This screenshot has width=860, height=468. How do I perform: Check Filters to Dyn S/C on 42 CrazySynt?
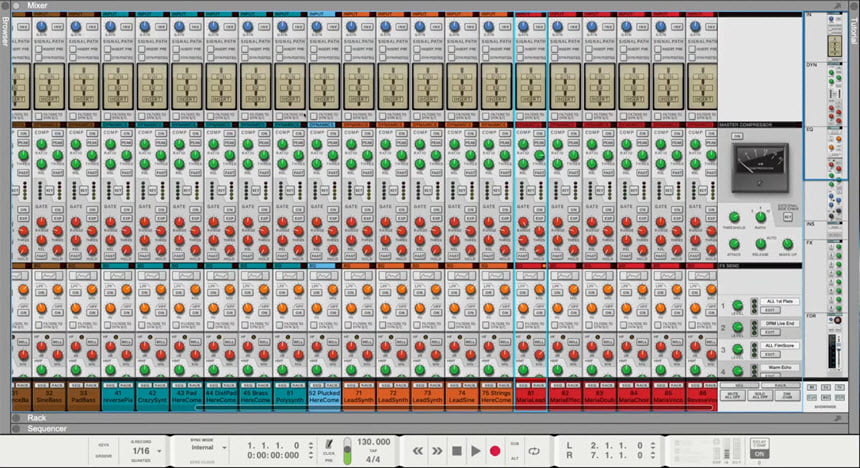142,116
